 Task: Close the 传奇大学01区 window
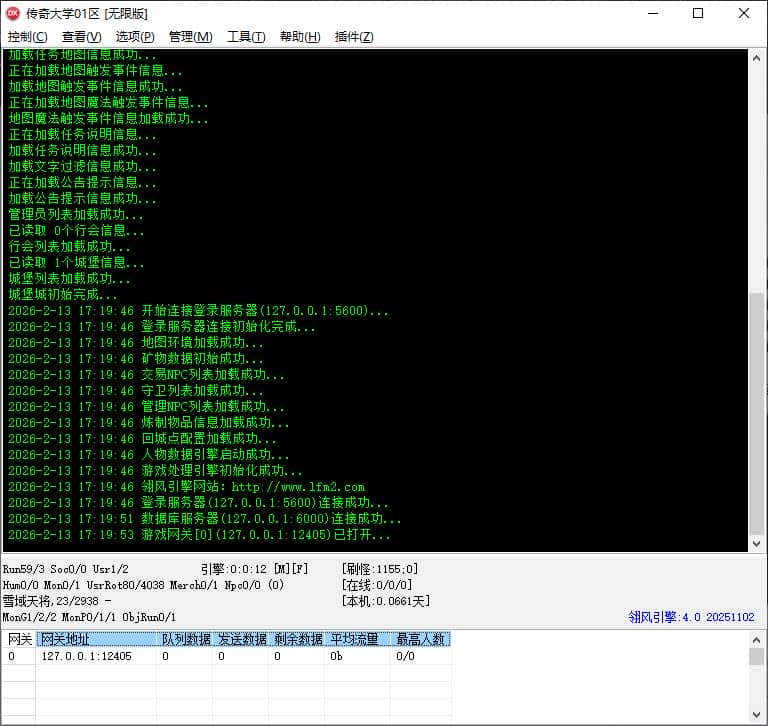744,13
